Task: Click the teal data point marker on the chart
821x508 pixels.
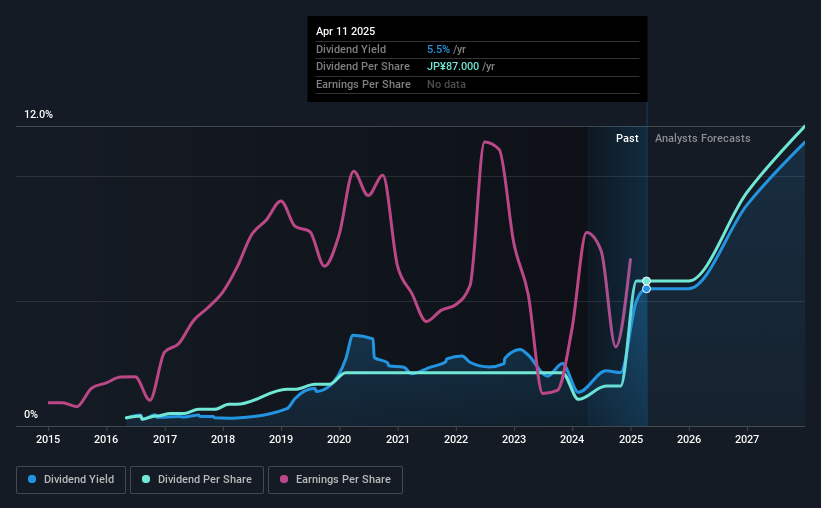Action: click(647, 281)
